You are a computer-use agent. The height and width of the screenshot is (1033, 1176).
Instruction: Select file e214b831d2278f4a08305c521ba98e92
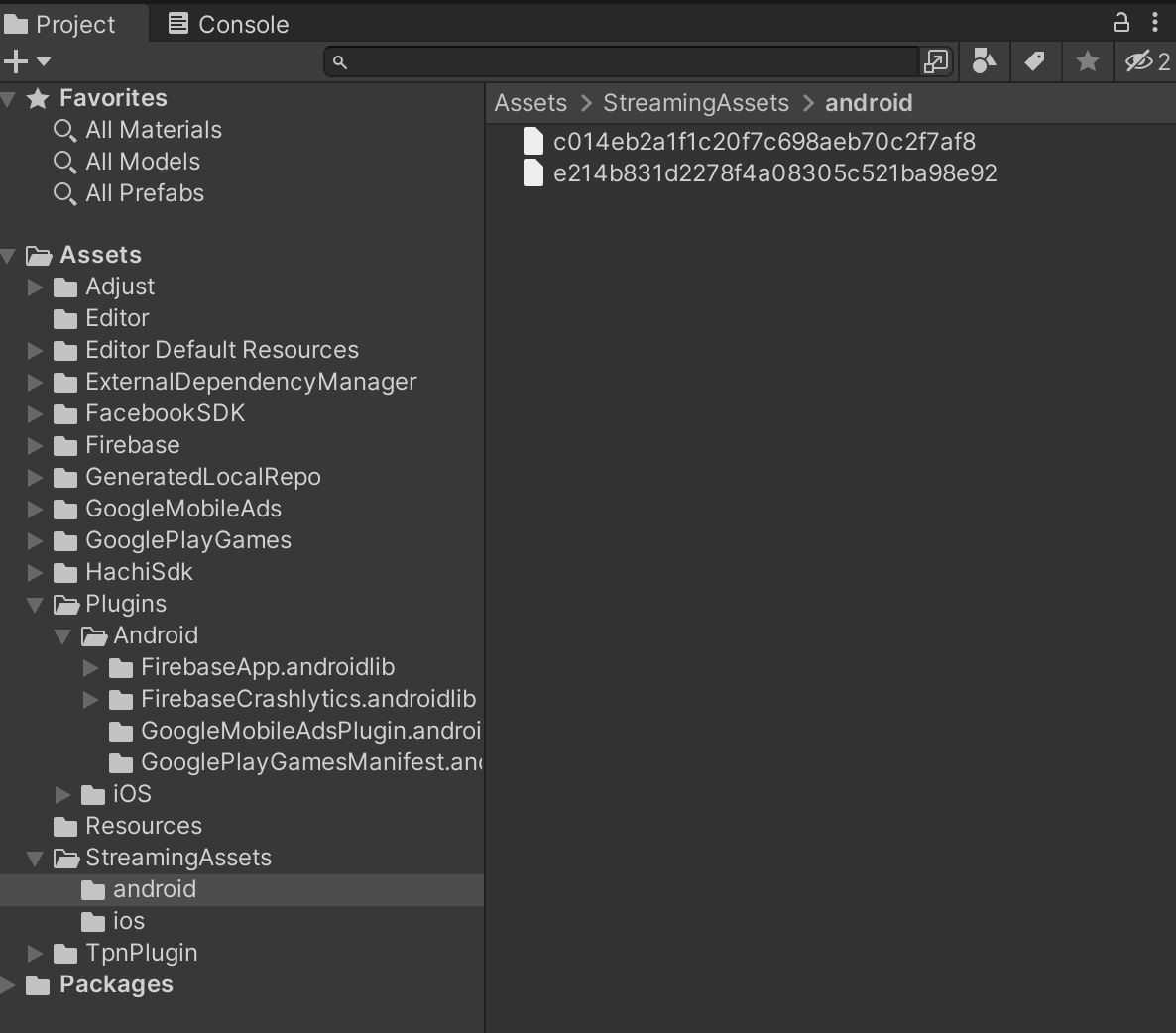774,173
